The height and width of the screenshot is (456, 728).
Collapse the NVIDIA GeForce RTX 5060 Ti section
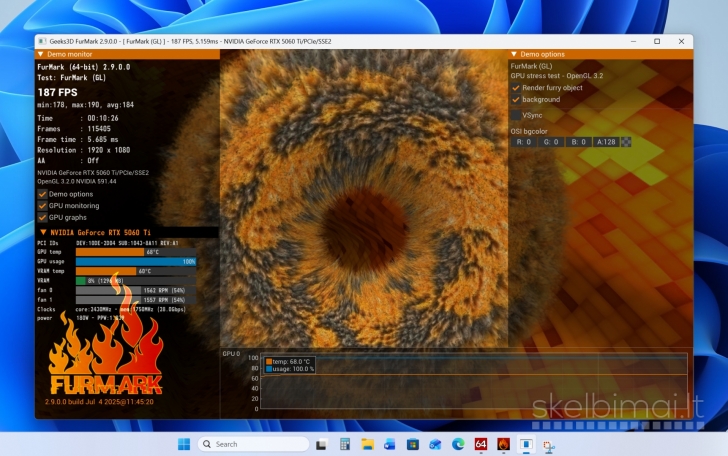click(41, 232)
